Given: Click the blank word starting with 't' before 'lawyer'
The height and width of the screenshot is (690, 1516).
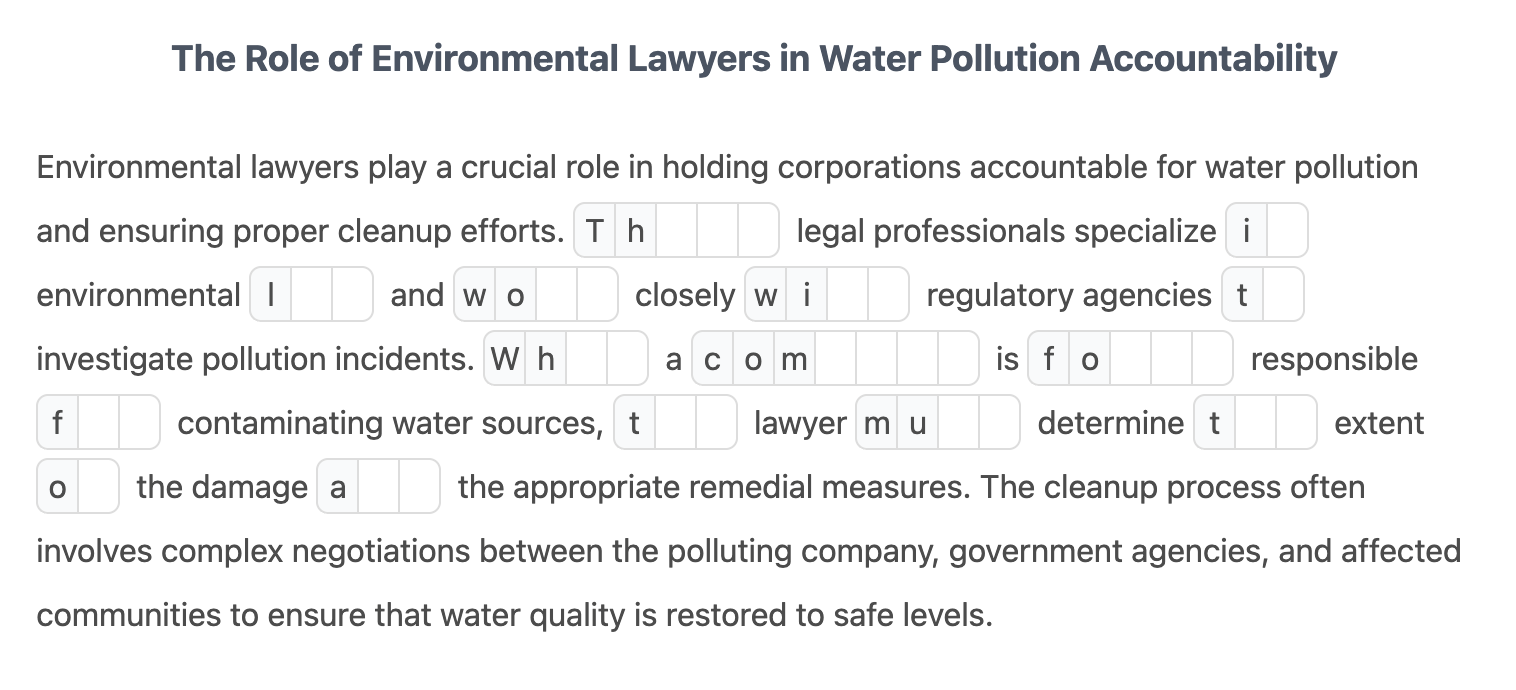Looking at the screenshot, I should (x=675, y=423).
